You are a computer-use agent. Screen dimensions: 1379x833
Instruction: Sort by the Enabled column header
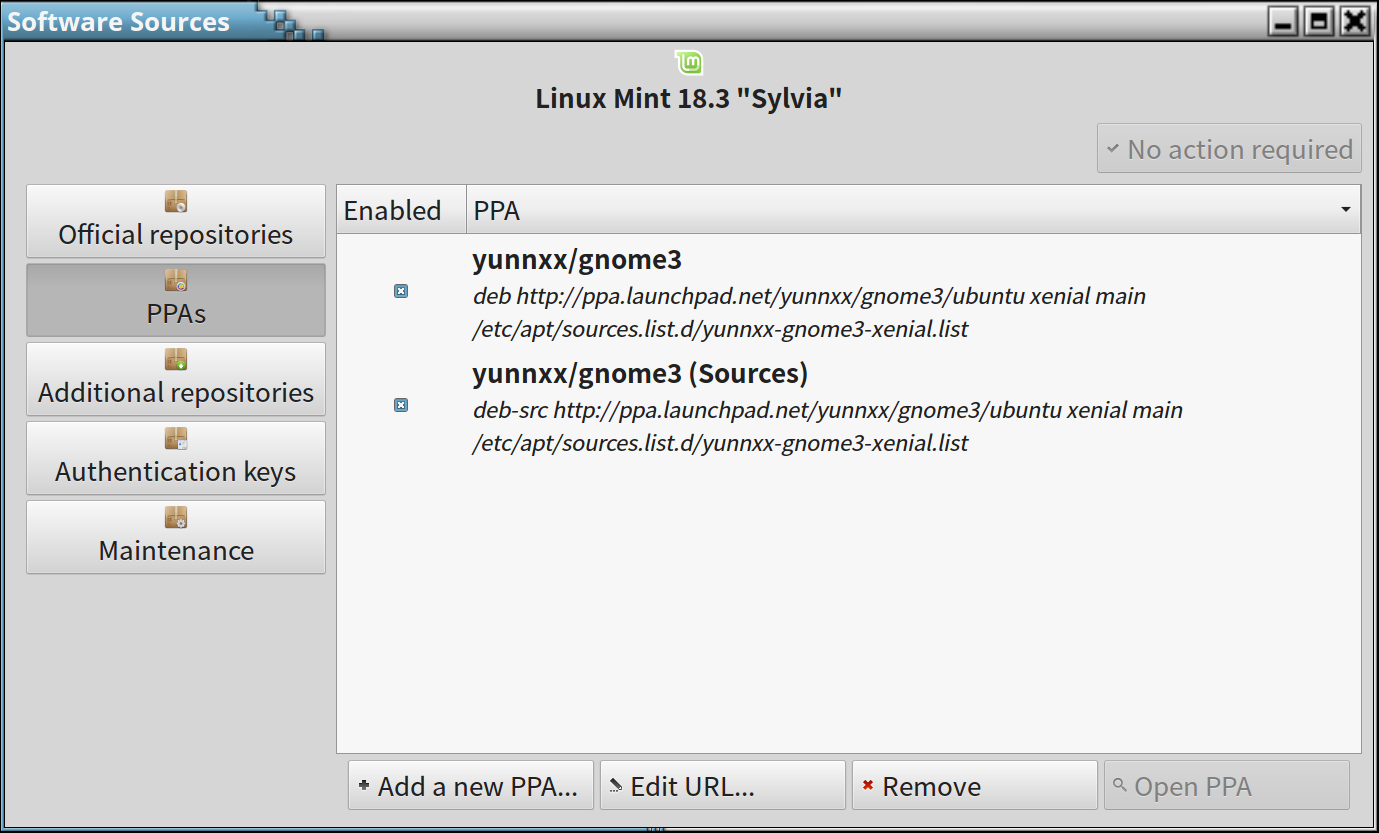coord(402,210)
